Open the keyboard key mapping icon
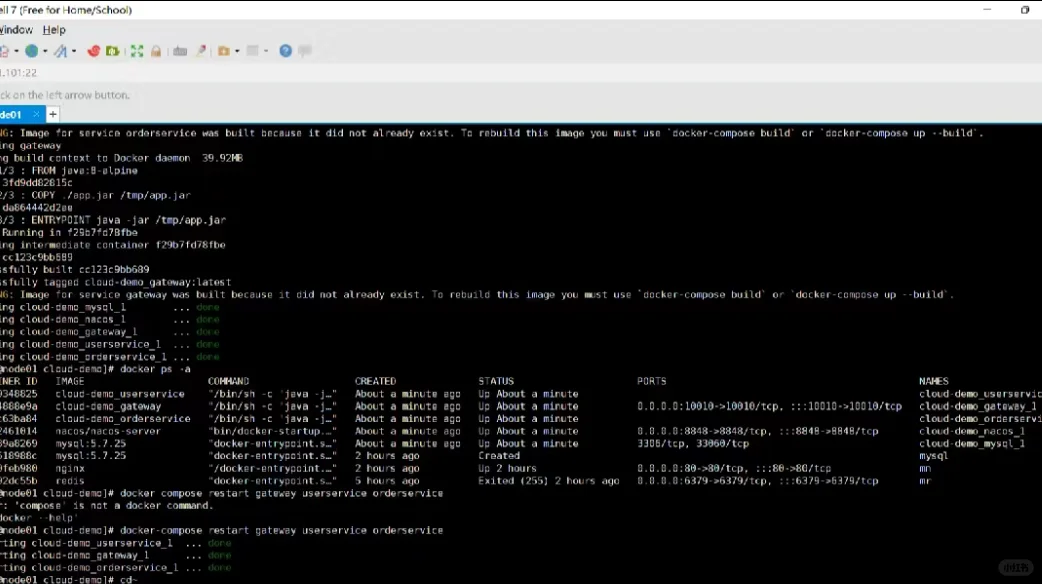Screen dimensions: 1042x584 tap(180, 51)
